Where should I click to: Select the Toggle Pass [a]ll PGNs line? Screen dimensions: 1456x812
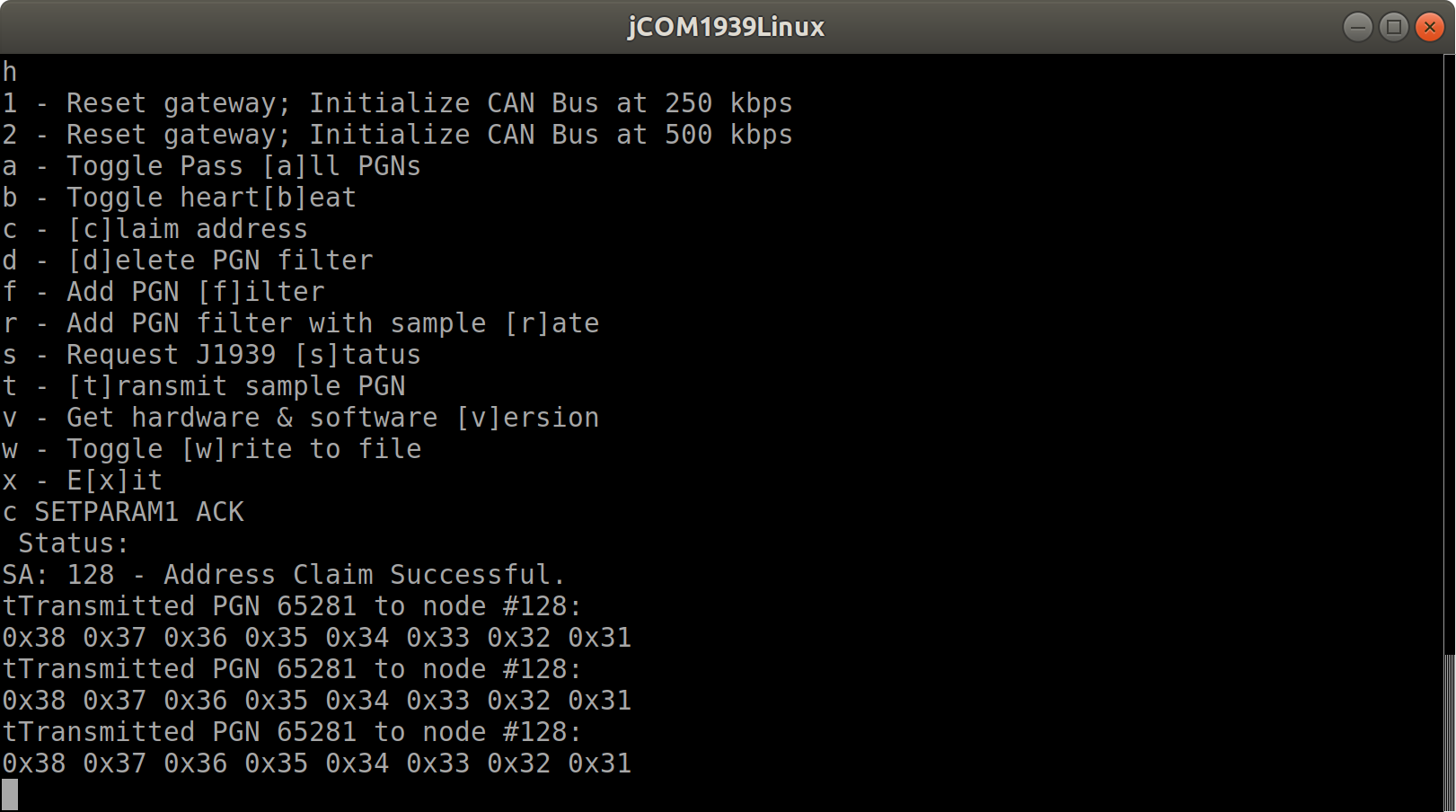click(211, 166)
